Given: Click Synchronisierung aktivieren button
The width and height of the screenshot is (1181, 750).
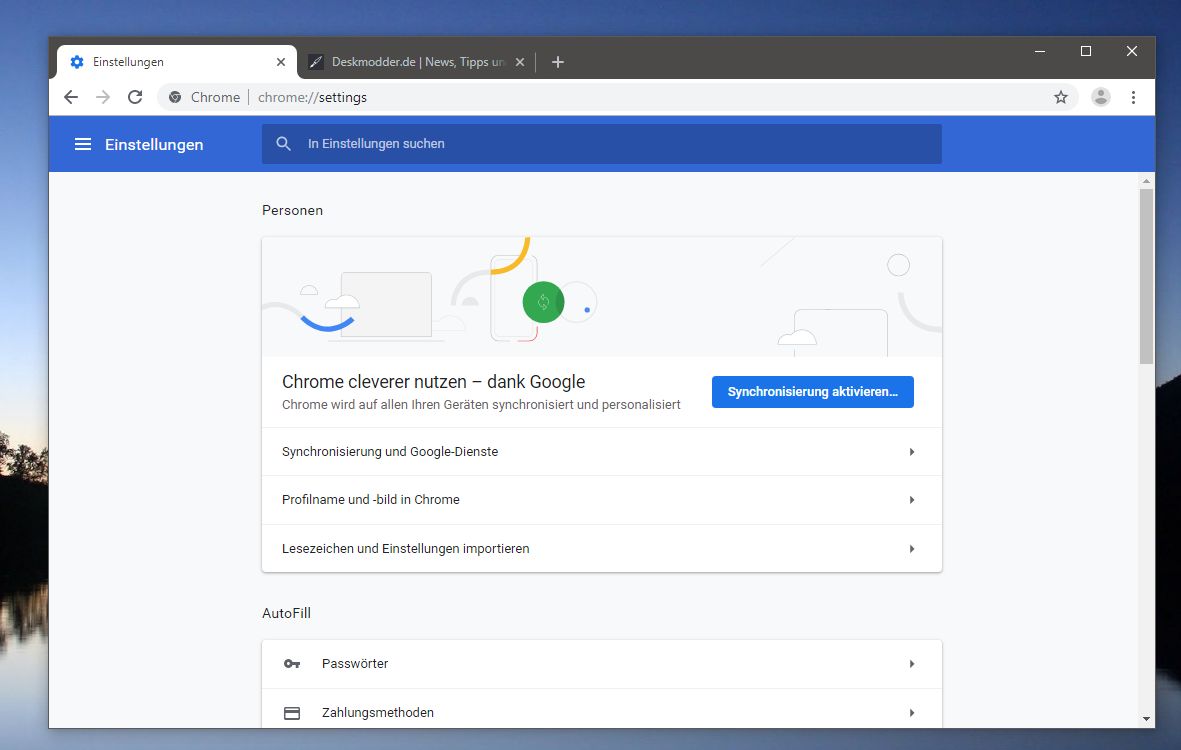Looking at the screenshot, I should (x=813, y=392).
